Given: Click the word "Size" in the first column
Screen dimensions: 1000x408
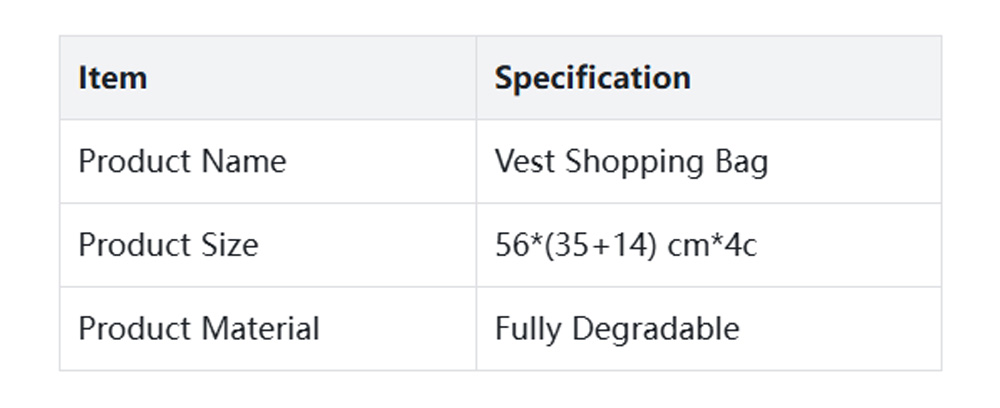Looking at the screenshot, I should [229, 245].
